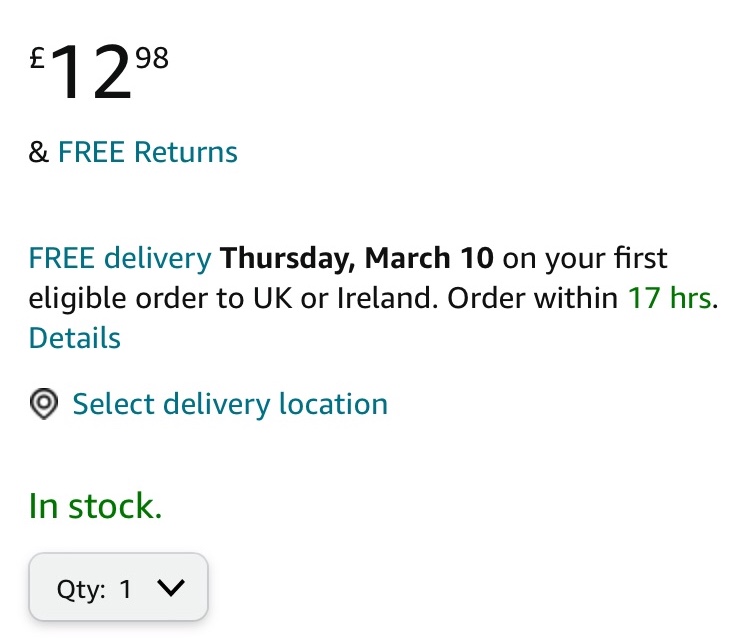
Task: Click the ampersand before FREE Returns
Action: click(39, 152)
